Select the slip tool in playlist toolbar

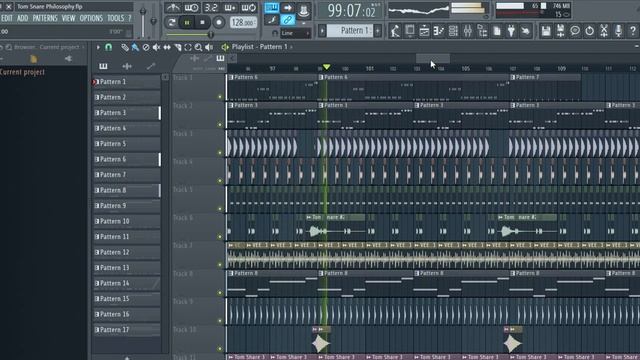pos(167,47)
